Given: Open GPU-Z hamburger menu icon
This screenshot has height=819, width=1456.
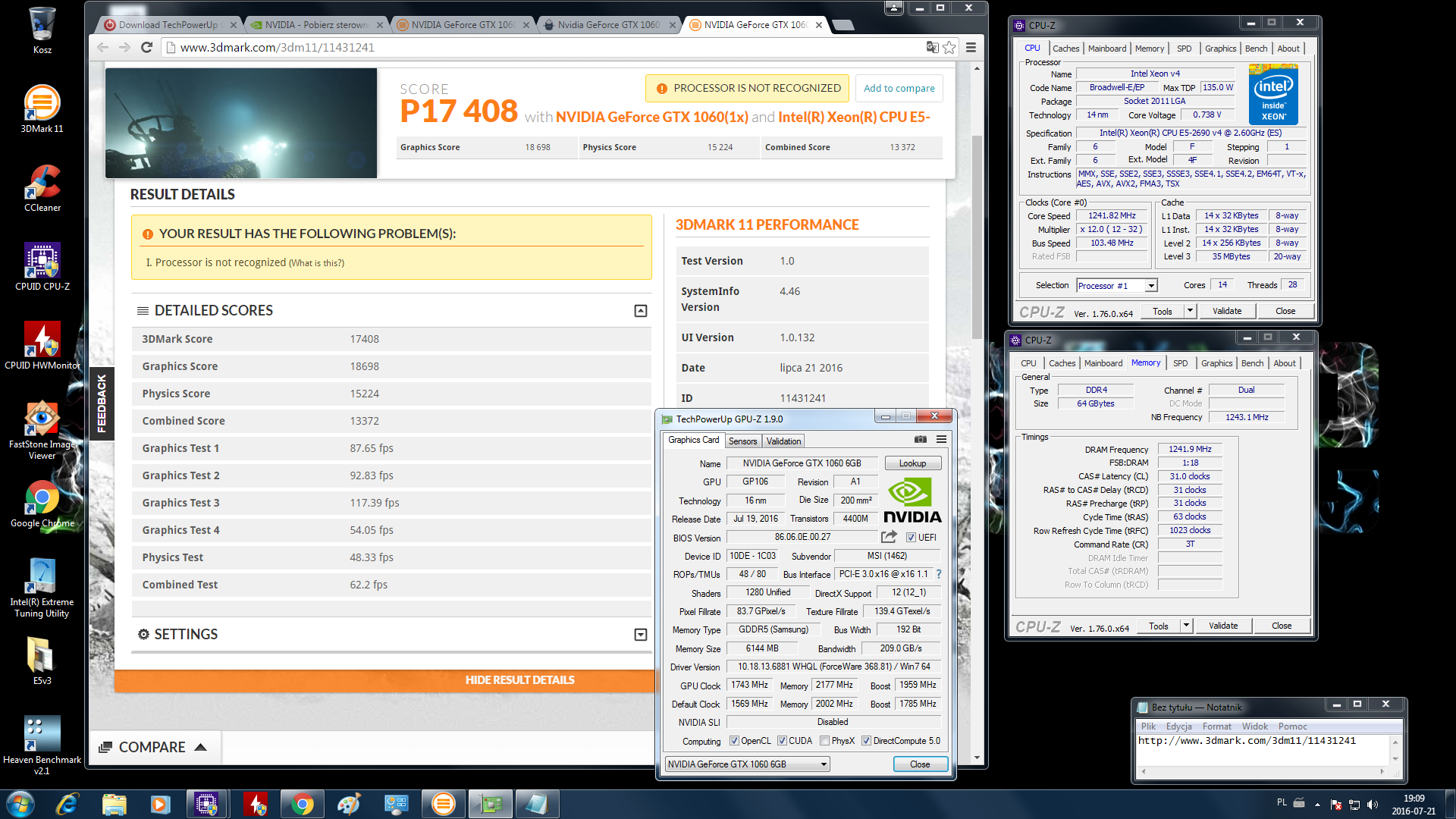Looking at the screenshot, I should click(x=941, y=439).
